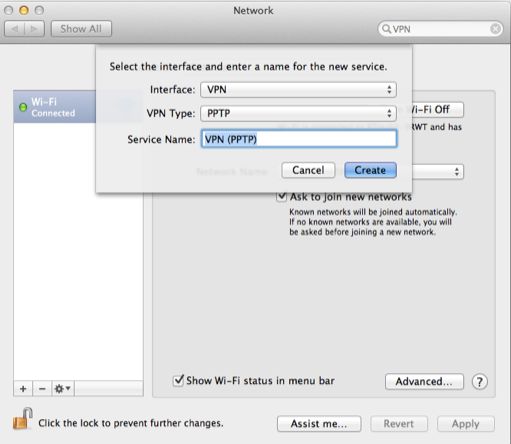Open the help question mark button
This screenshot has height=444, width=511.
480,382
